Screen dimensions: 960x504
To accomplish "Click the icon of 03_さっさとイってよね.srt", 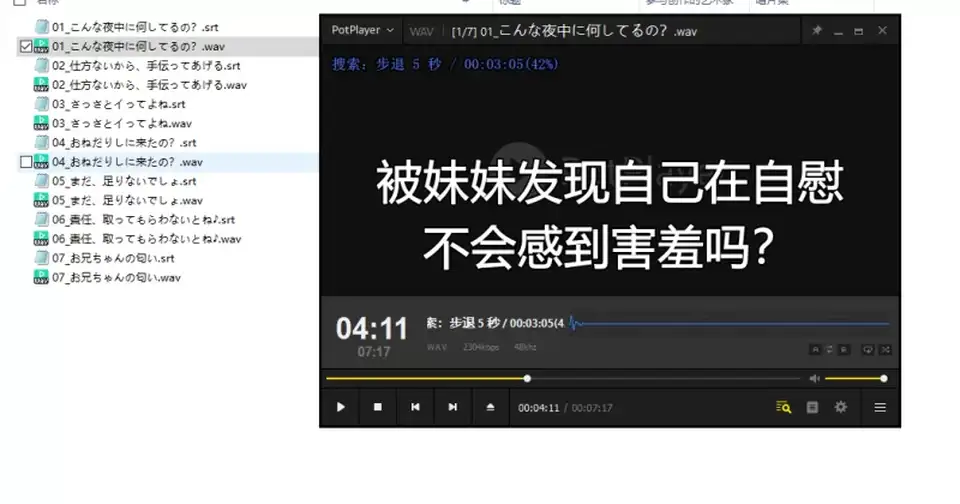I will coord(42,104).
